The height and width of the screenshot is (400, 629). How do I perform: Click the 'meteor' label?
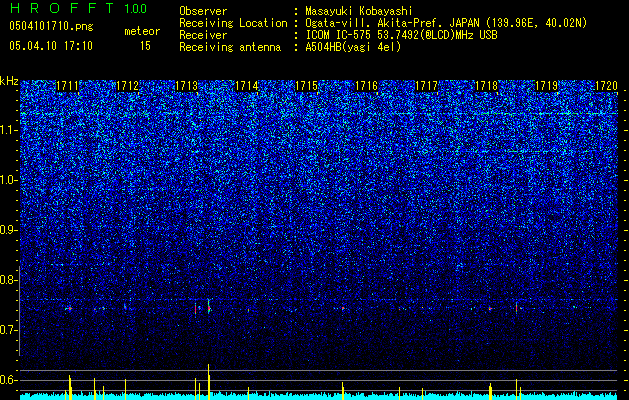pyautogui.click(x=142, y=31)
